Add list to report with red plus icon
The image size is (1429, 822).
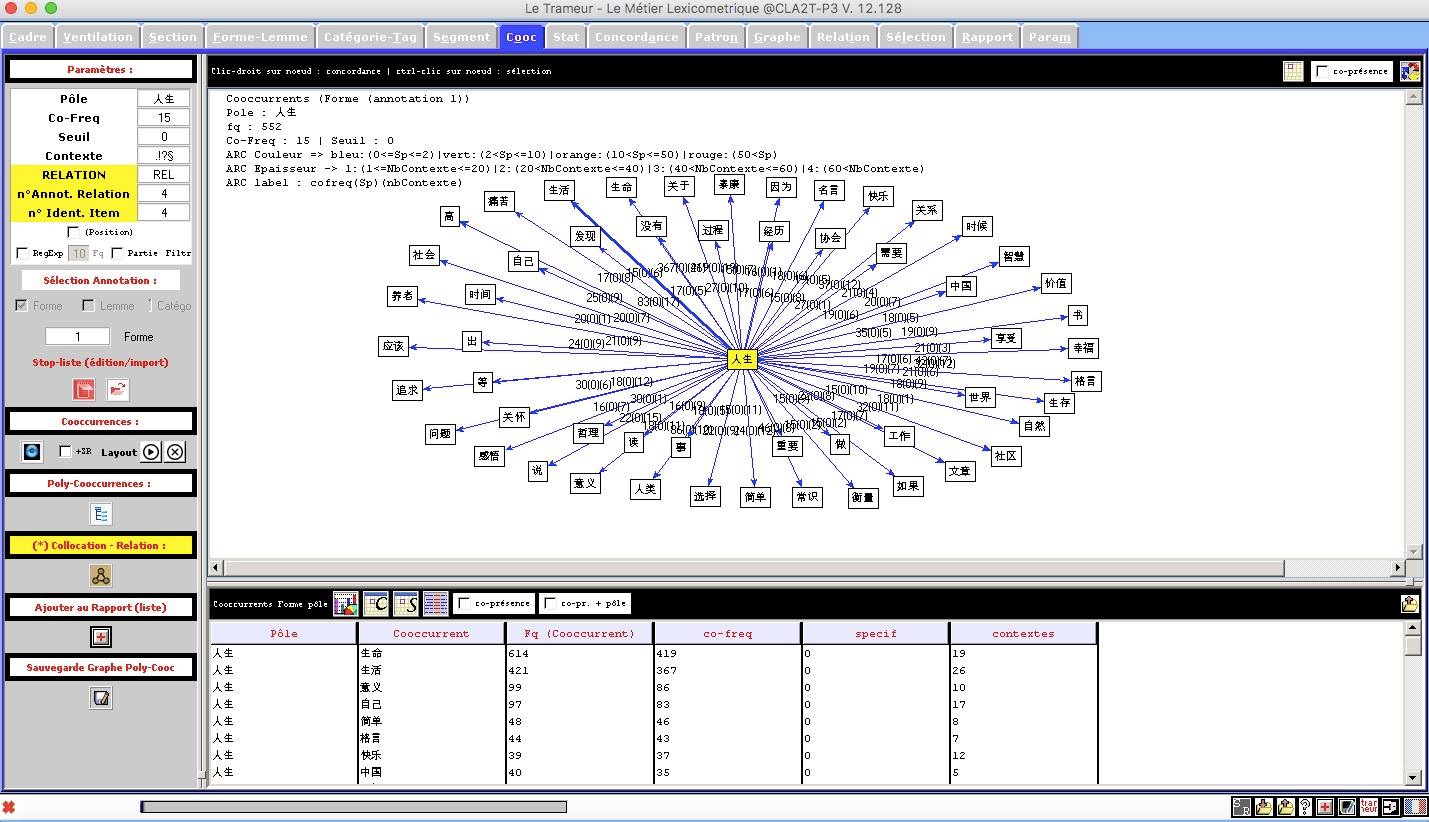click(x=101, y=637)
